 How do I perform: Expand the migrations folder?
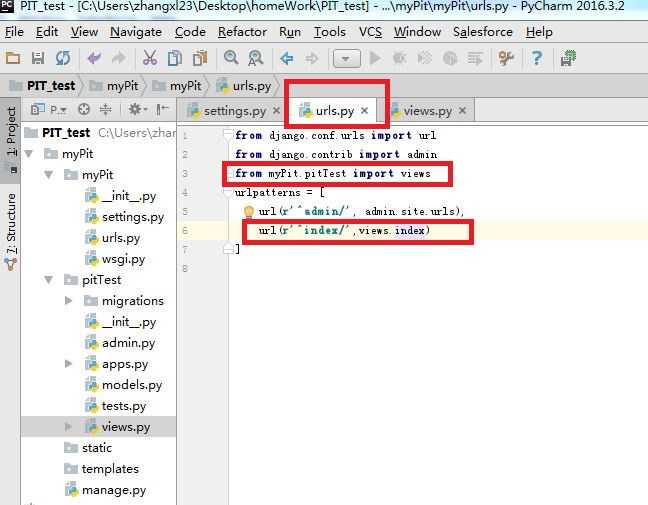[69, 301]
